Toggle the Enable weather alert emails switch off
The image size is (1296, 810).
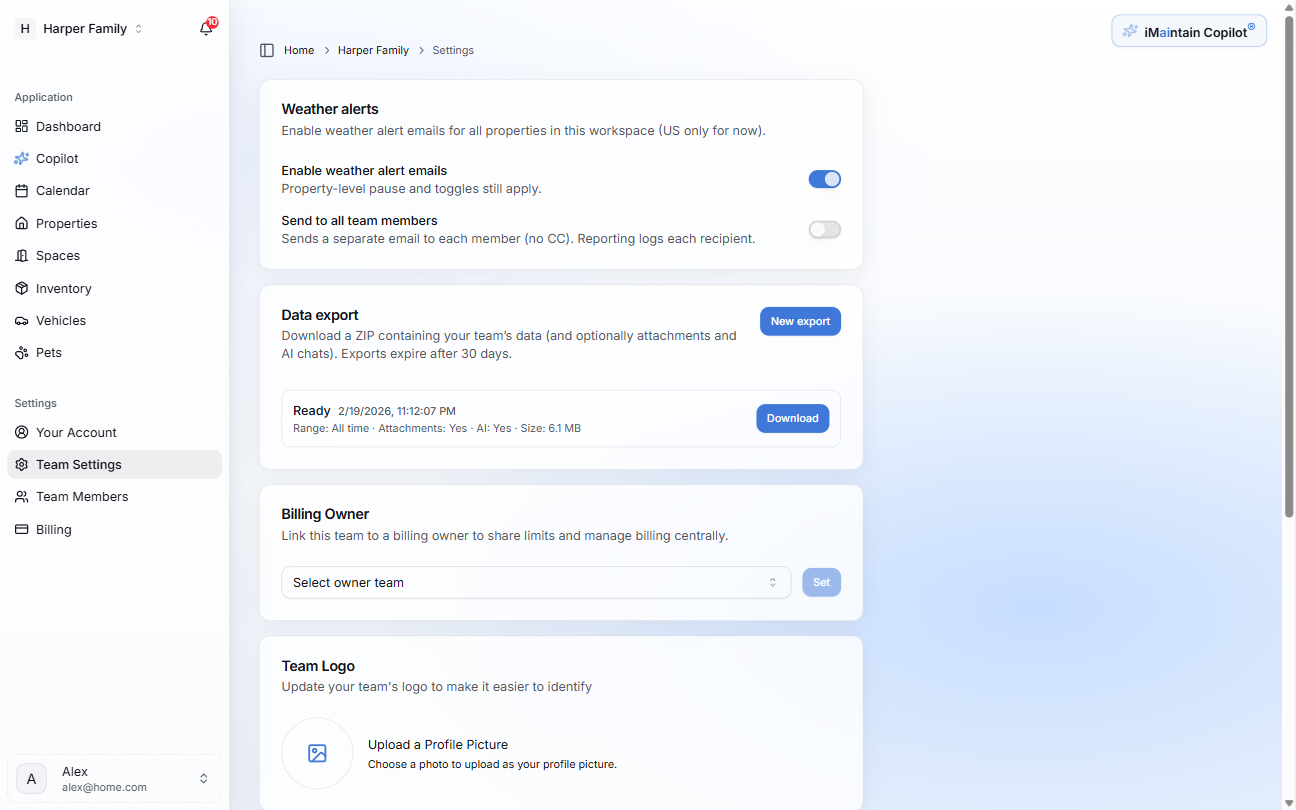pyautogui.click(x=824, y=179)
